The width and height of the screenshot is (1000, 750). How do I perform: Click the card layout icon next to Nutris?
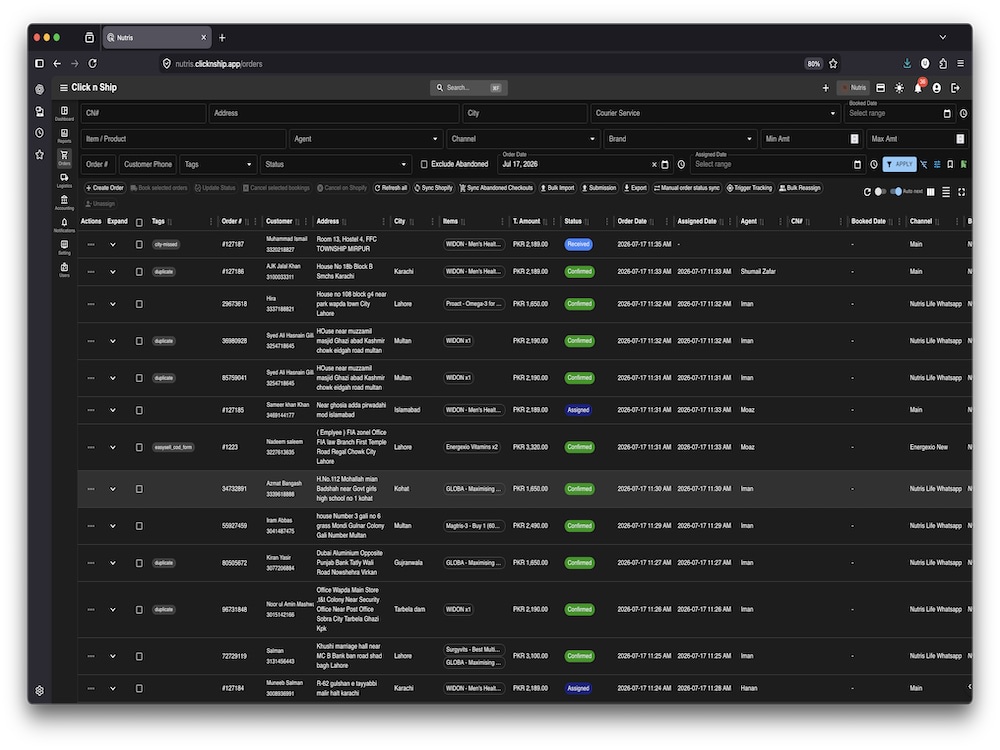pos(881,88)
